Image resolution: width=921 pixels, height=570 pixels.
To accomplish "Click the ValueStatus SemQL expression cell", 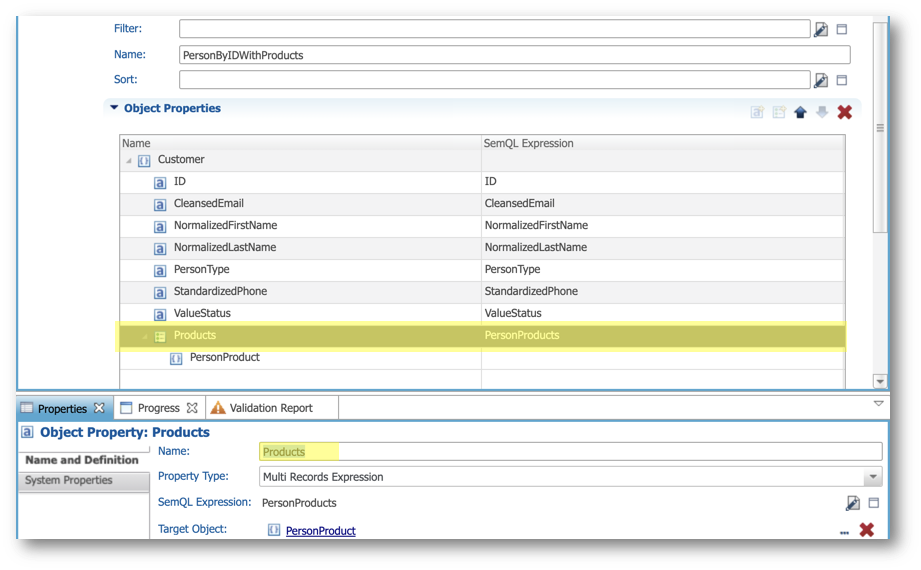I will [663, 314].
